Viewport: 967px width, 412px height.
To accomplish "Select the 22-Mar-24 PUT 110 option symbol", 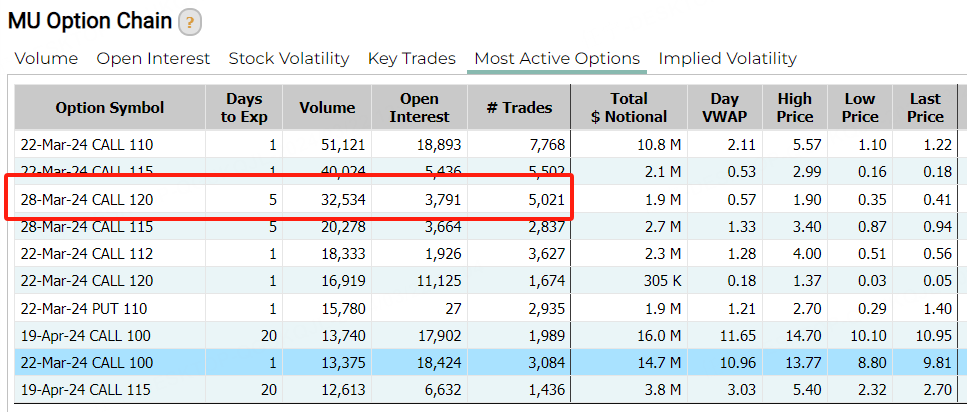I will point(84,308).
